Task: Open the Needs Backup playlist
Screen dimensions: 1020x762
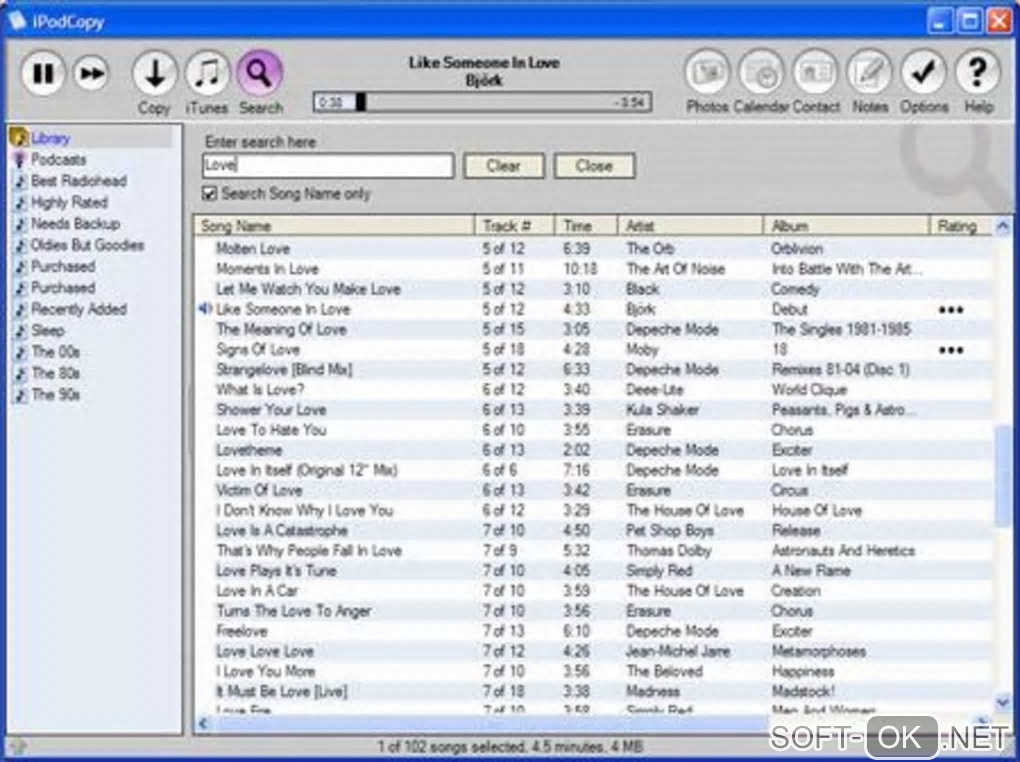Action: click(75, 224)
